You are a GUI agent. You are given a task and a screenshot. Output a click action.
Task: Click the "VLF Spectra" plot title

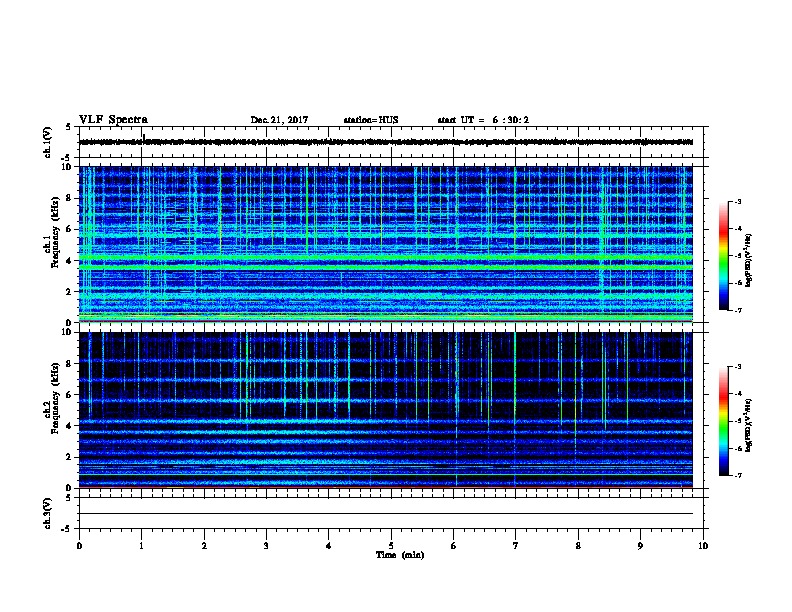coord(113,120)
